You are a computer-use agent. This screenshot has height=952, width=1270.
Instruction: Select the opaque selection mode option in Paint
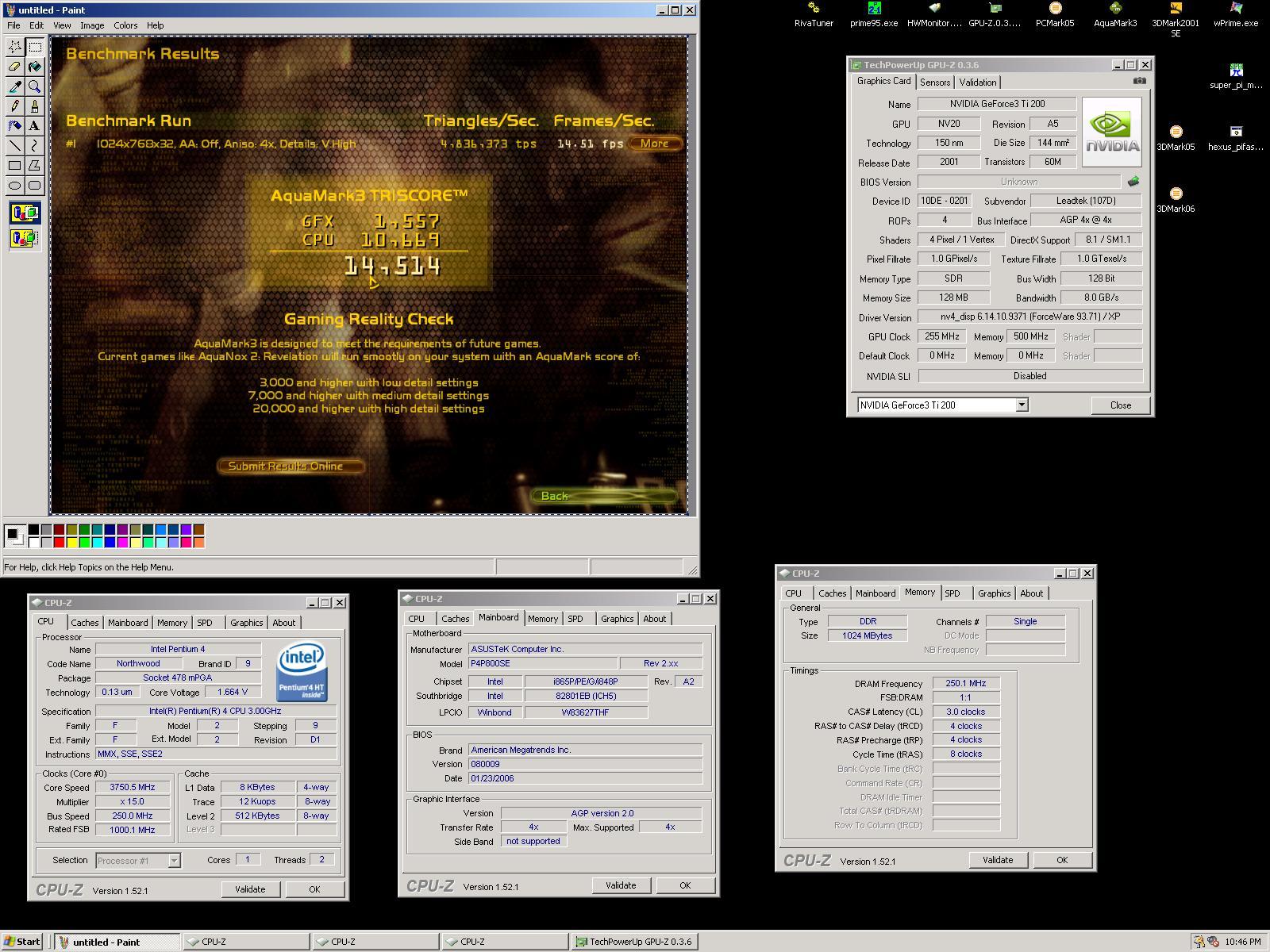[x=25, y=213]
